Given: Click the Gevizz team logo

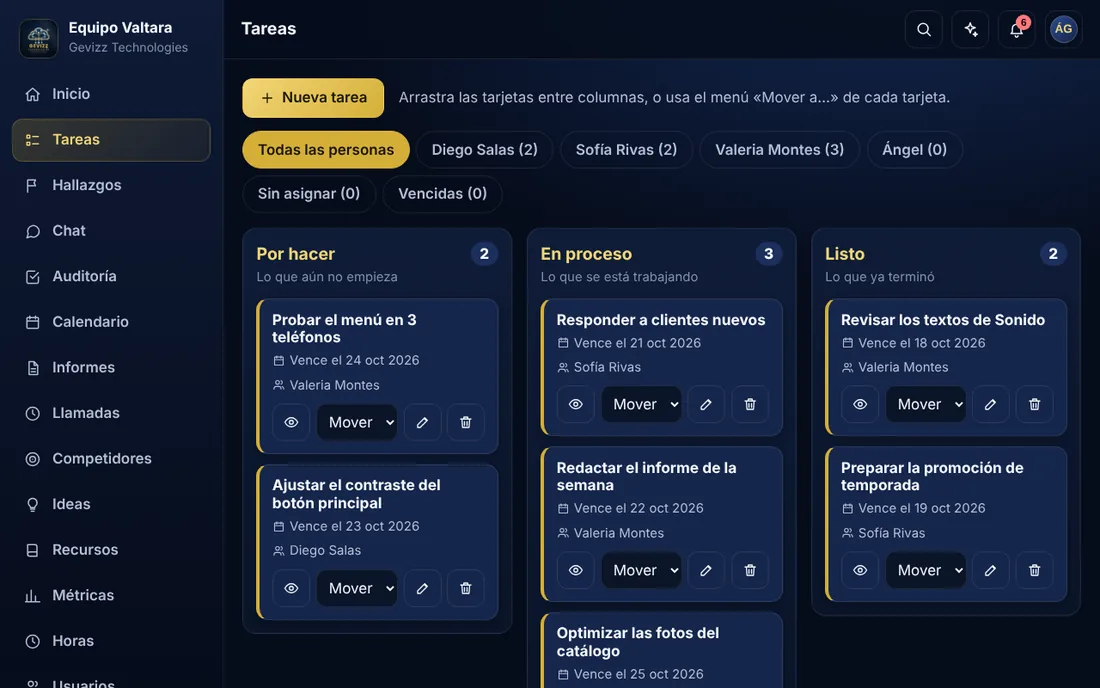Looking at the screenshot, I should 39,38.
